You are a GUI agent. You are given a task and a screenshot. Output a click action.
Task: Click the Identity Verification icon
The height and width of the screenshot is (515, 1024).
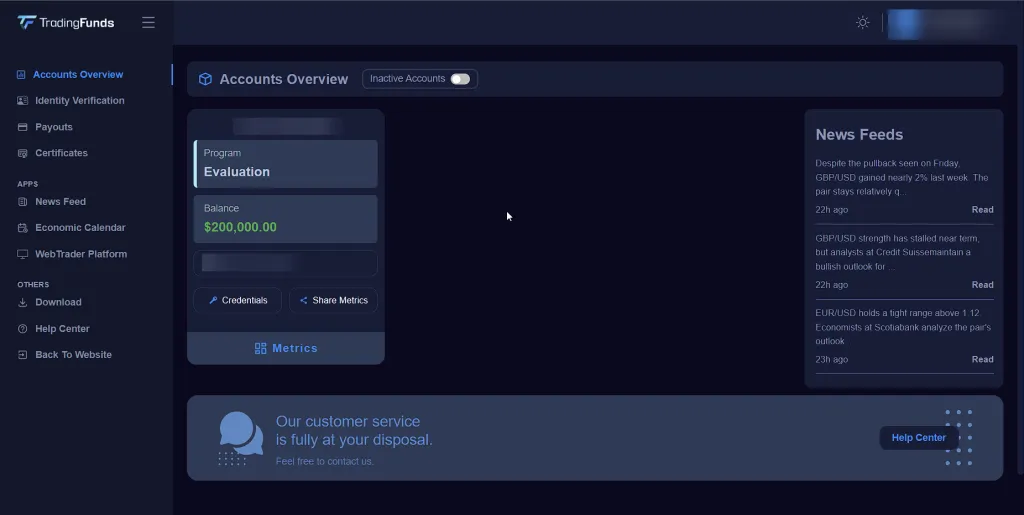pyautogui.click(x=23, y=101)
